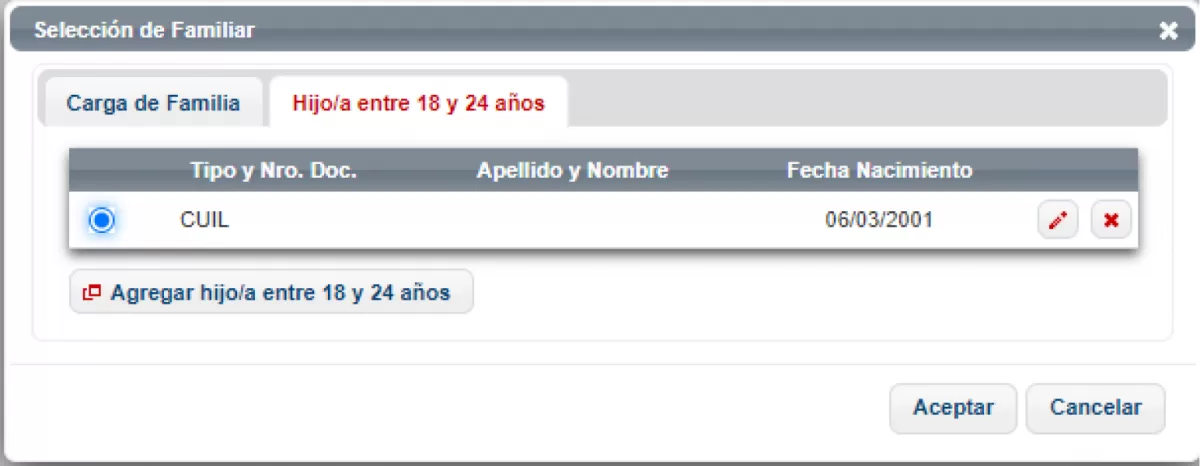The image size is (1200, 466).
Task: Click the Fecha Nacimiento column header
Action: click(879, 171)
